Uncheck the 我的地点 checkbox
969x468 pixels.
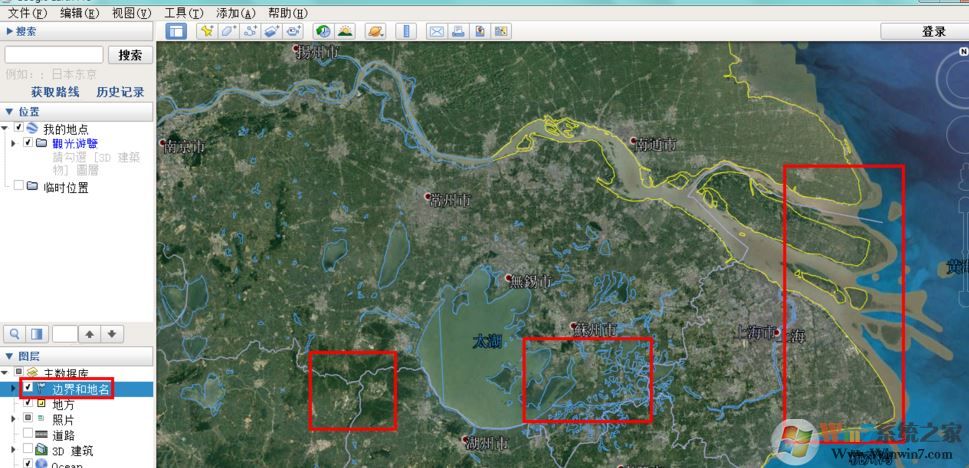[x=19, y=127]
